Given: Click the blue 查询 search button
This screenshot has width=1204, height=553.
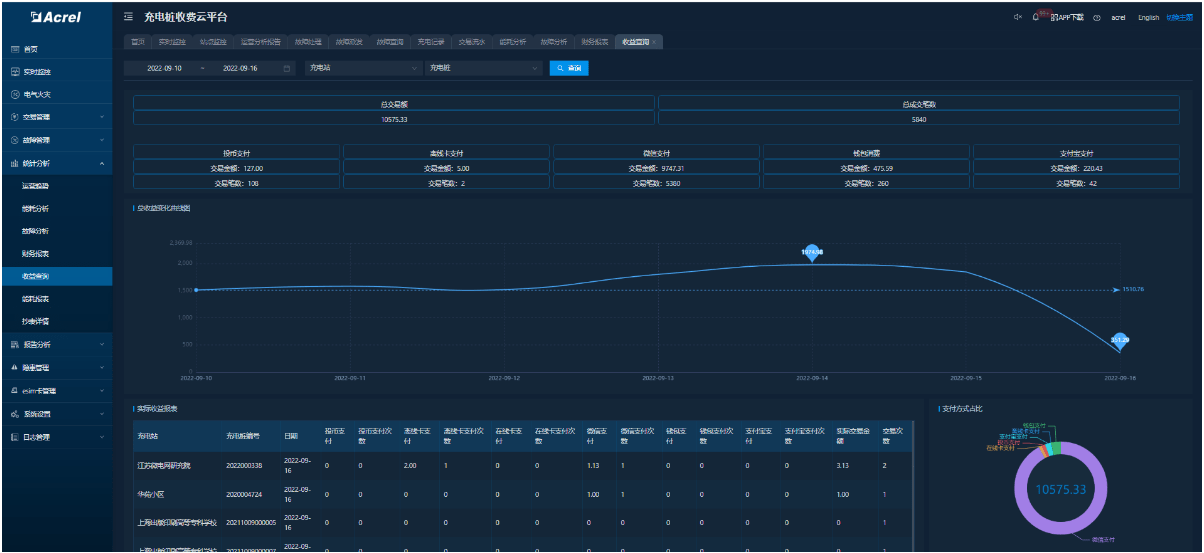Looking at the screenshot, I should click(569, 68).
